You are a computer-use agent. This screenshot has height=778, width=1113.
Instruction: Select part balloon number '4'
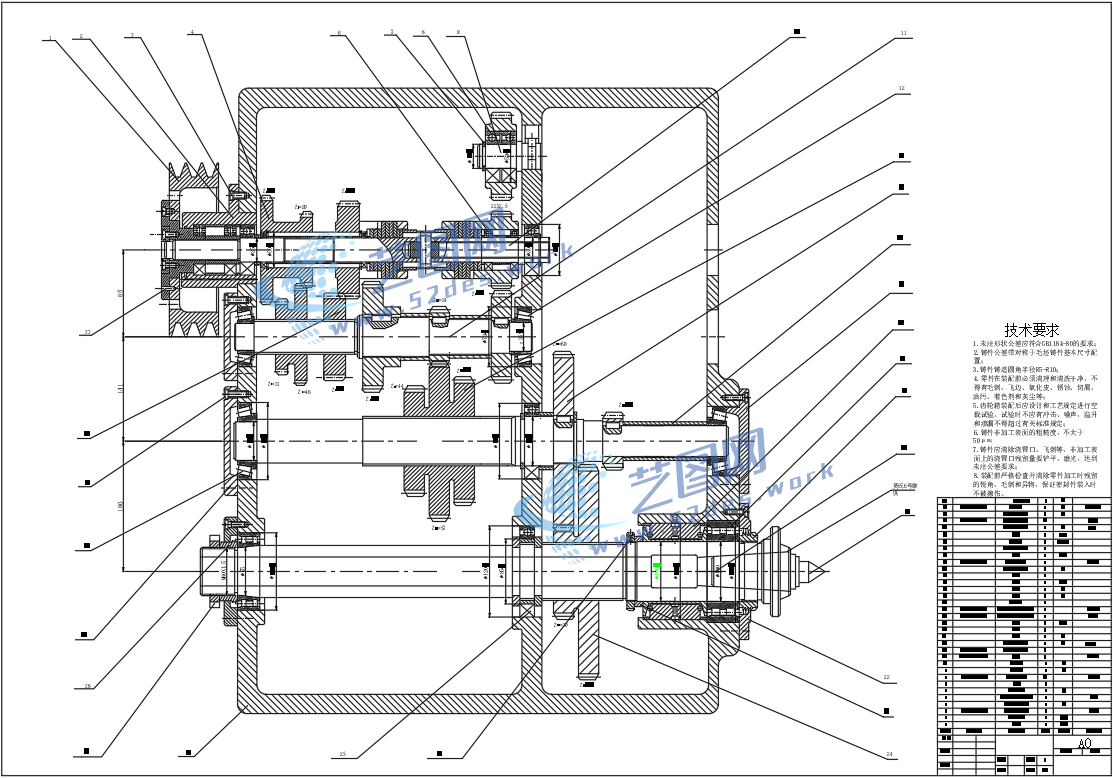point(192,32)
